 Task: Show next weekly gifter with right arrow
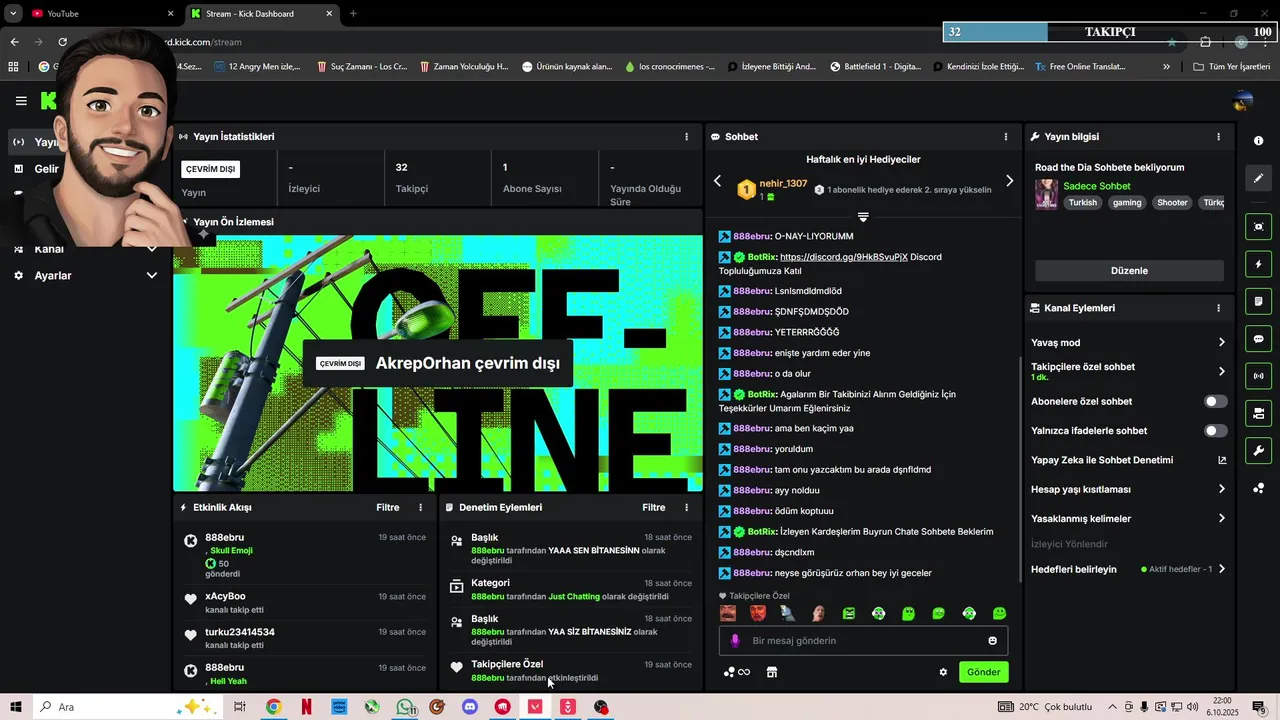1009,181
